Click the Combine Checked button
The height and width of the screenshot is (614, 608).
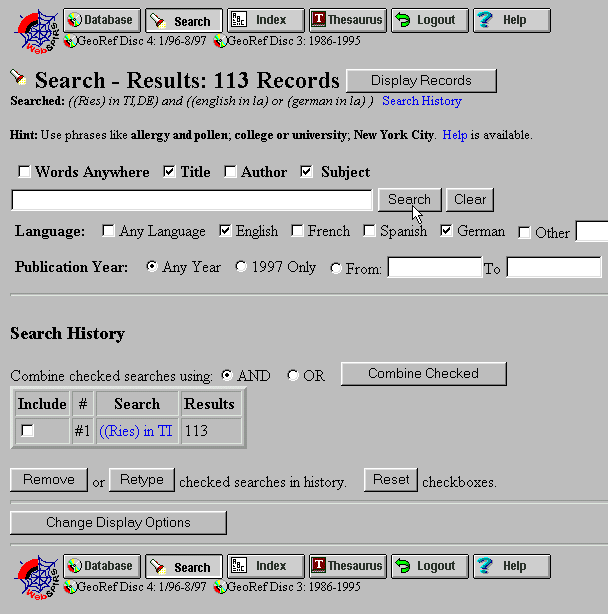click(x=424, y=374)
